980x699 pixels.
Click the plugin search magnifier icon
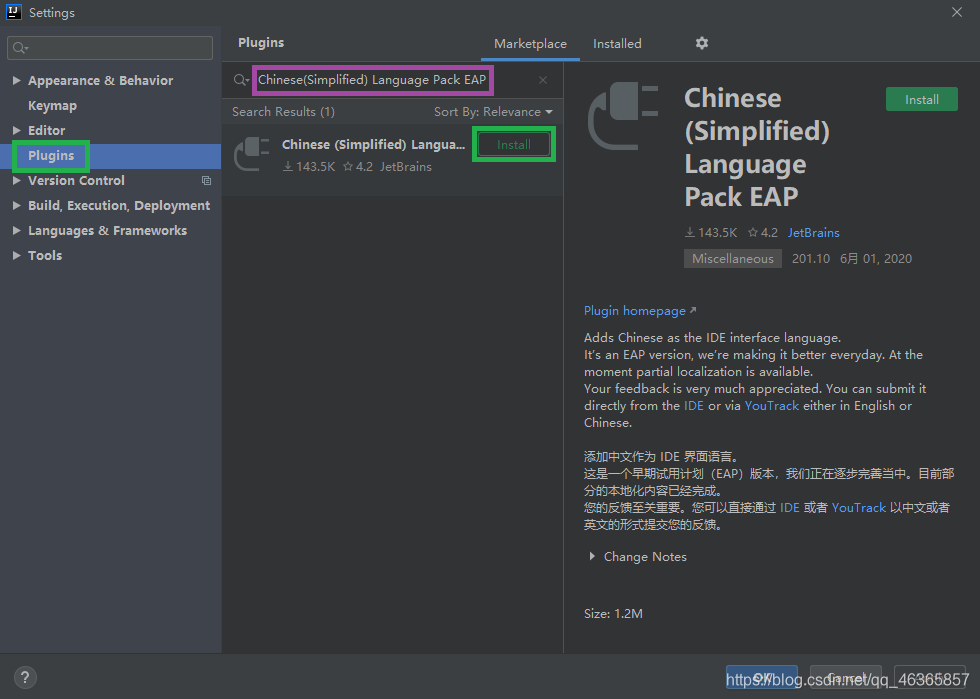pos(241,80)
